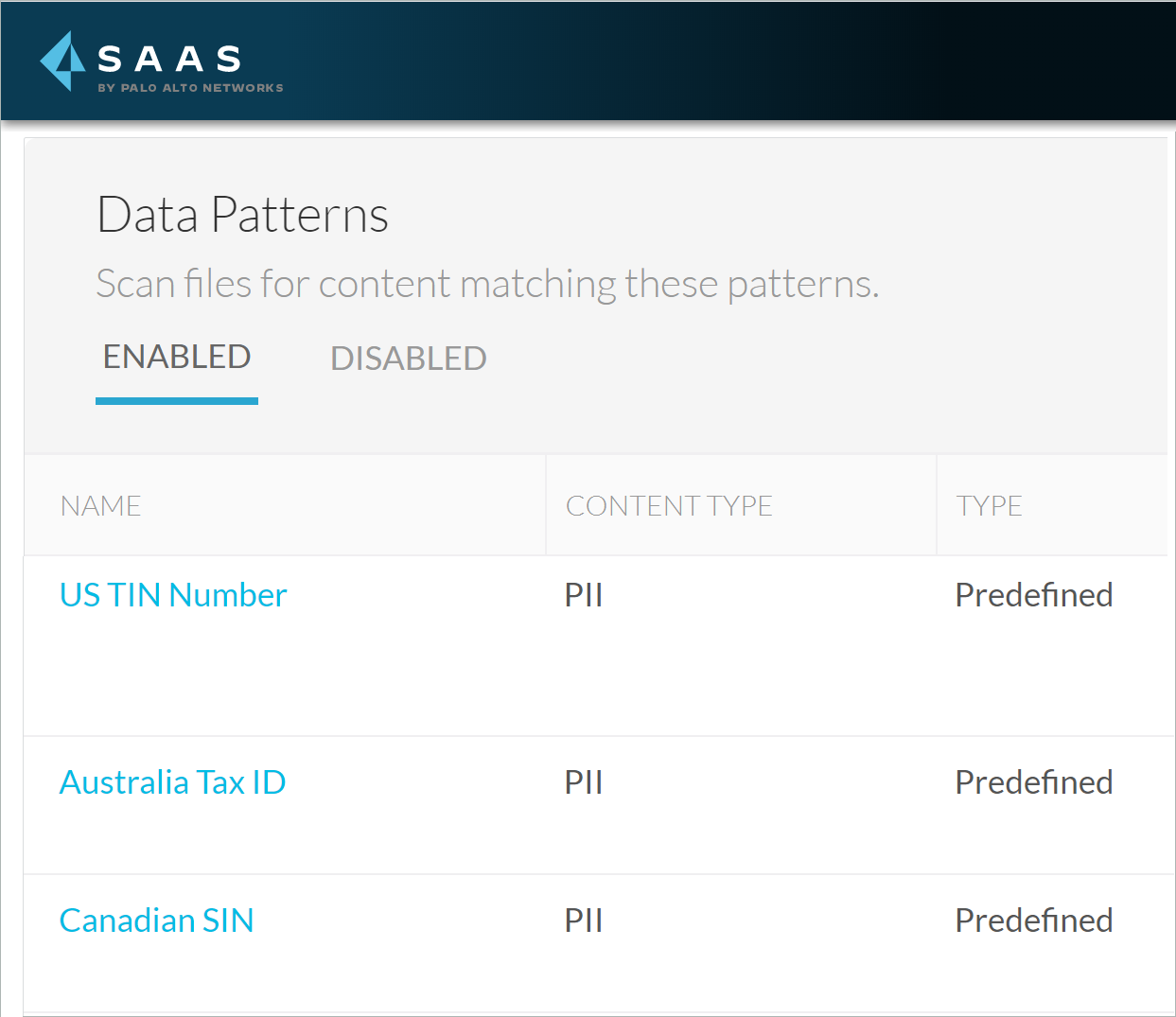The width and height of the screenshot is (1176, 1017).
Task: Click the 'Scan files for content' description text
Action: (487, 284)
